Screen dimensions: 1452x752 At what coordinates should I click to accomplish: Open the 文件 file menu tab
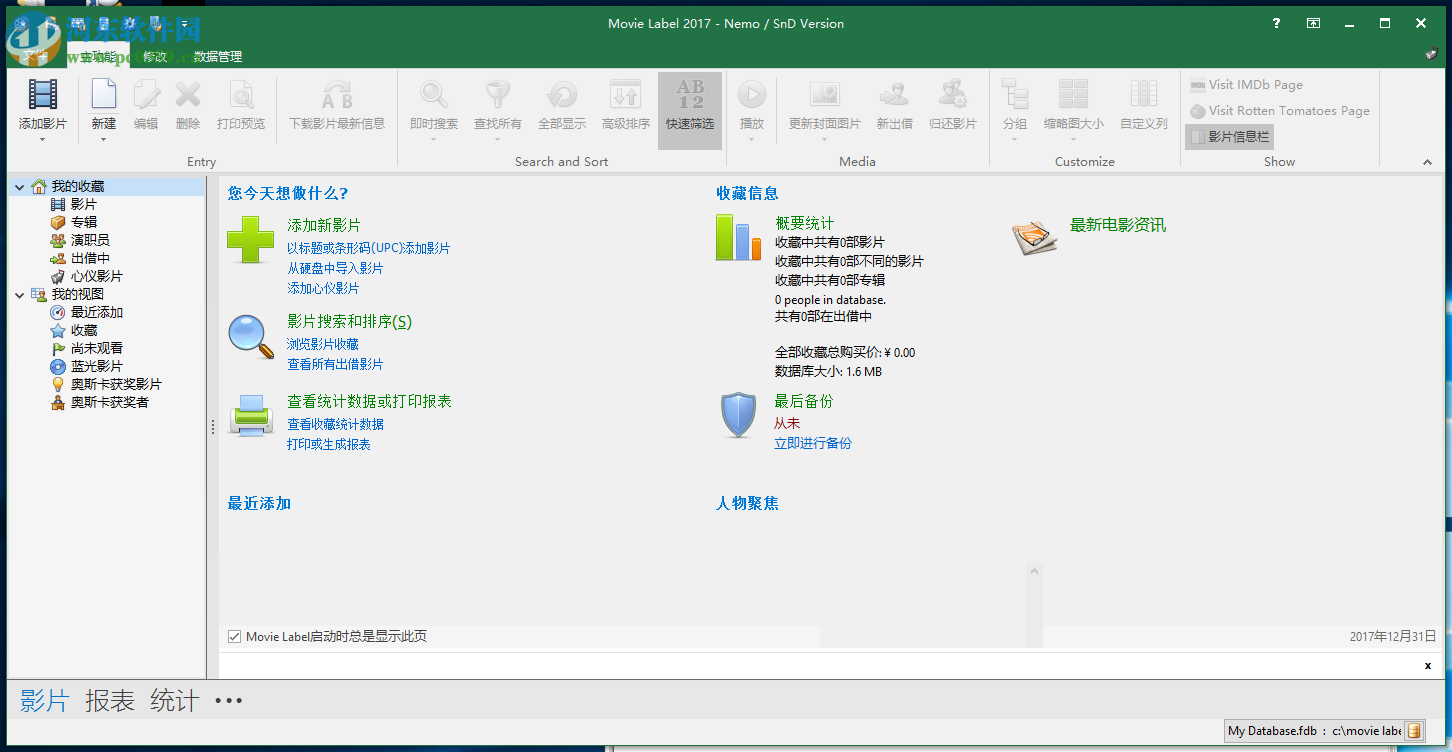pyautogui.click(x=36, y=57)
